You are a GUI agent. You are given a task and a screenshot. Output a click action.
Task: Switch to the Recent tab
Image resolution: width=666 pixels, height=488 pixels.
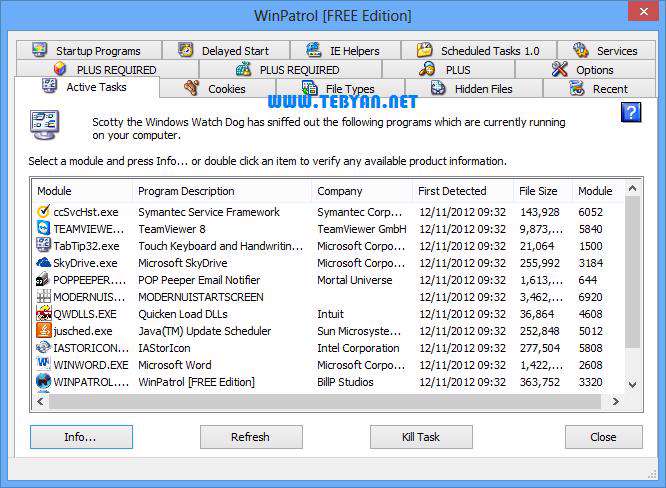tap(600, 88)
